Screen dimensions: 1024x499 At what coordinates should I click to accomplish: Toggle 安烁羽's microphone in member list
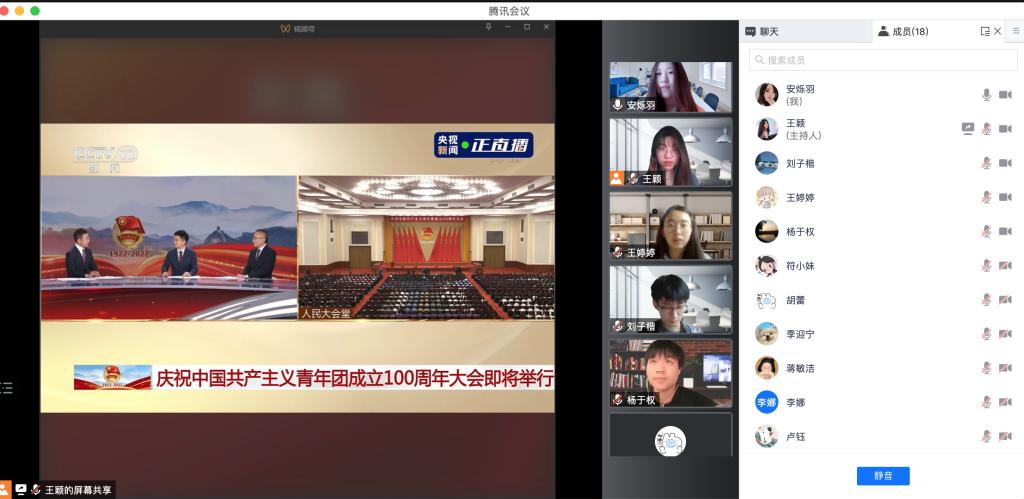tap(986, 95)
